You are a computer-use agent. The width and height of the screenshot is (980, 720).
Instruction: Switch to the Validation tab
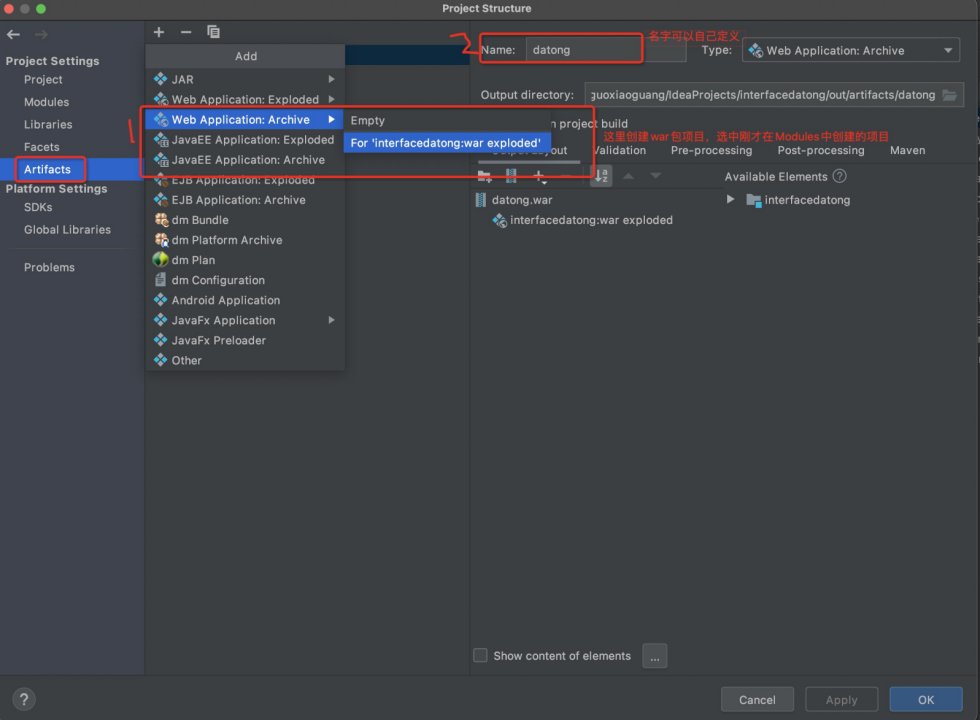point(619,151)
